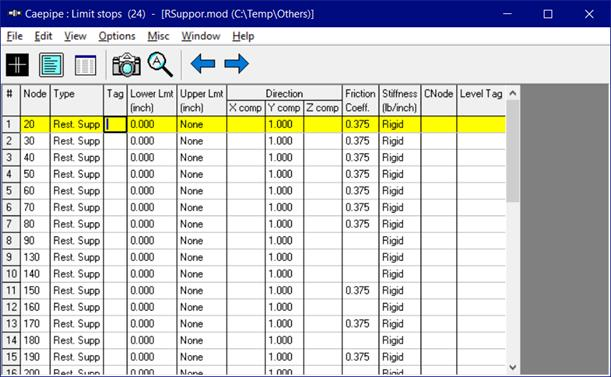
Task: Click Upper Lmt None in row 7
Action: point(201,224)
